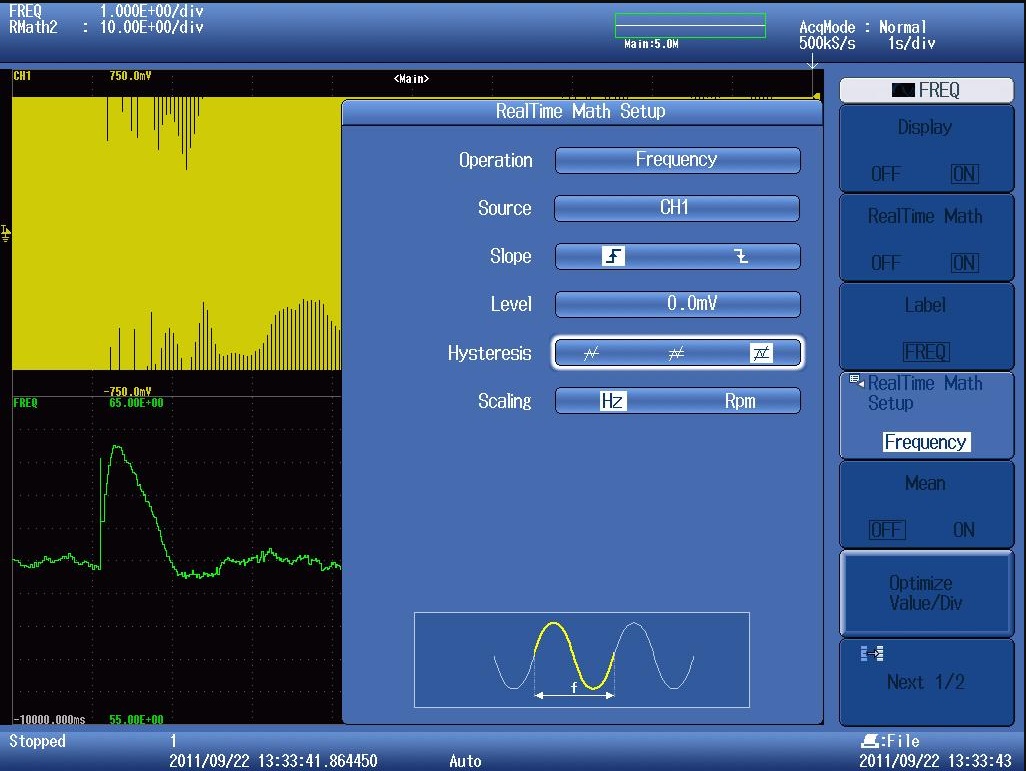
Task: Choose the middle hysteresis level icon
Action: pos(676,353)
